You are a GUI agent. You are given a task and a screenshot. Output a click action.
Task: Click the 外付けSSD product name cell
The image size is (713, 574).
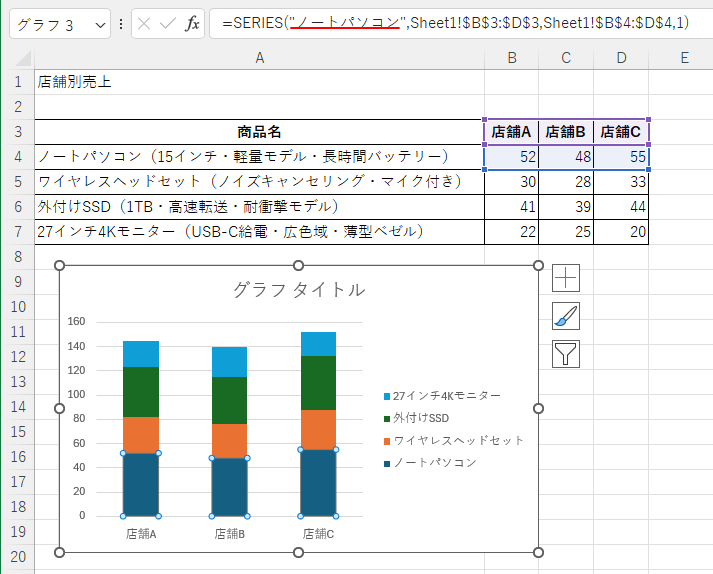coord(260,207)
